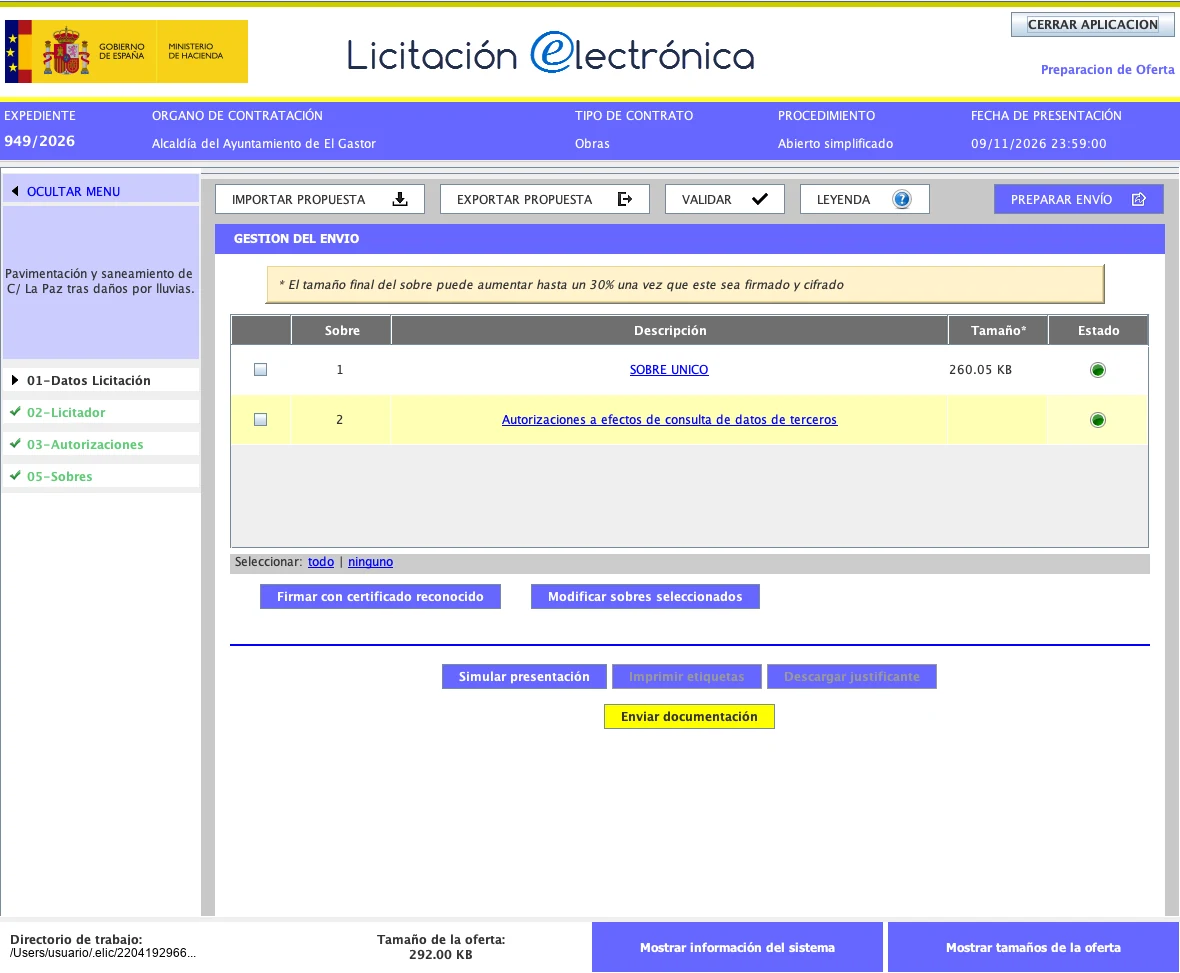Click Mostrar información del sistema button
The width and height of the screenshot is (1180, 973).
point(738,947)
